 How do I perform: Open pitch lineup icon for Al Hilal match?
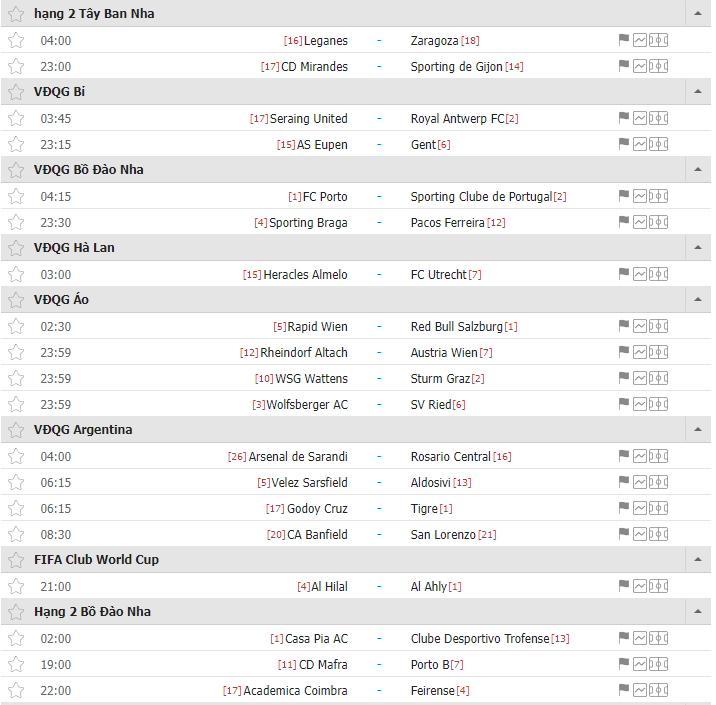click(x=658, y=586)
